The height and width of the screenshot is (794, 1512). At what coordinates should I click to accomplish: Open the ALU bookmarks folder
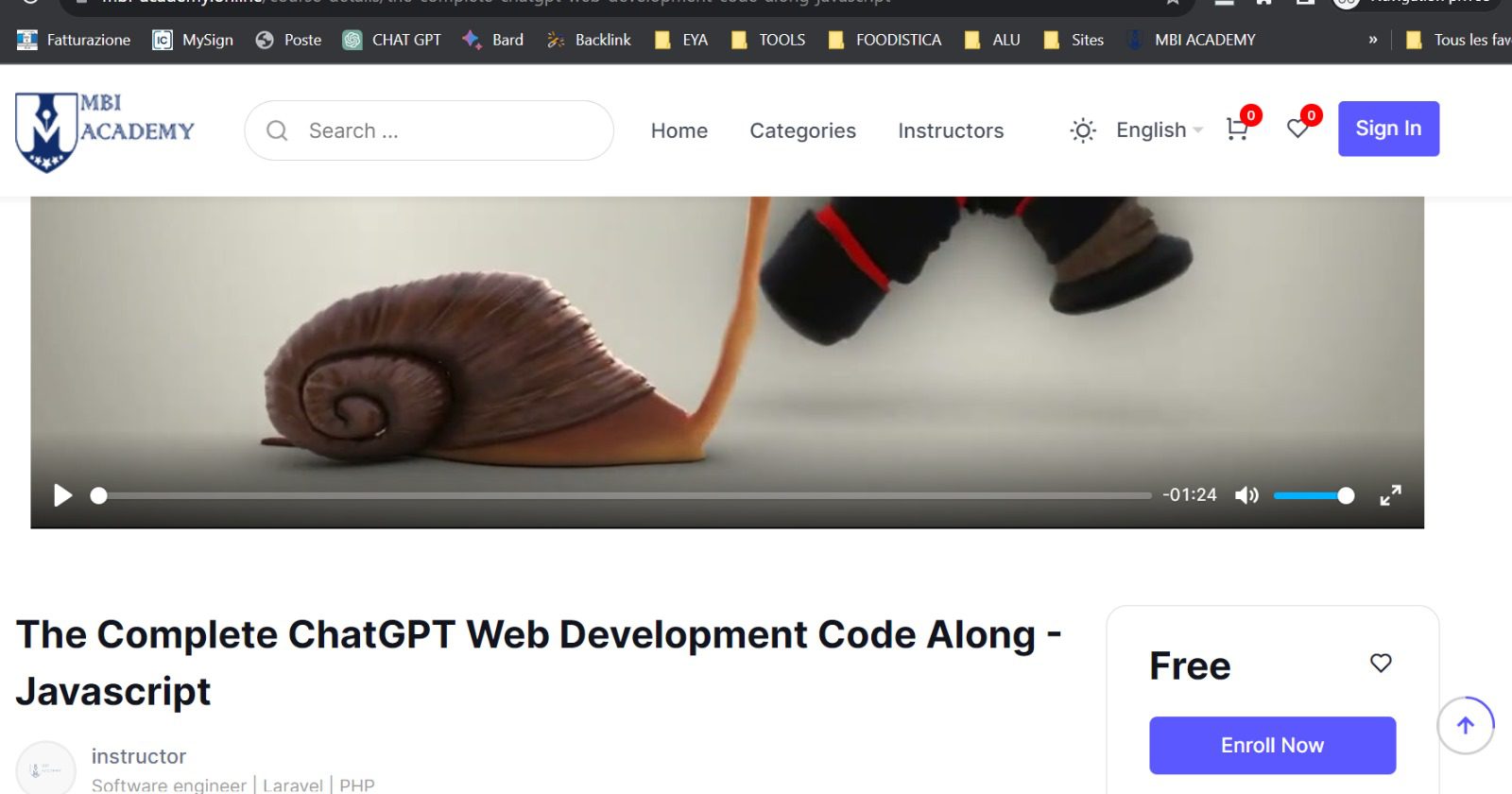click(x=992, y=40)
